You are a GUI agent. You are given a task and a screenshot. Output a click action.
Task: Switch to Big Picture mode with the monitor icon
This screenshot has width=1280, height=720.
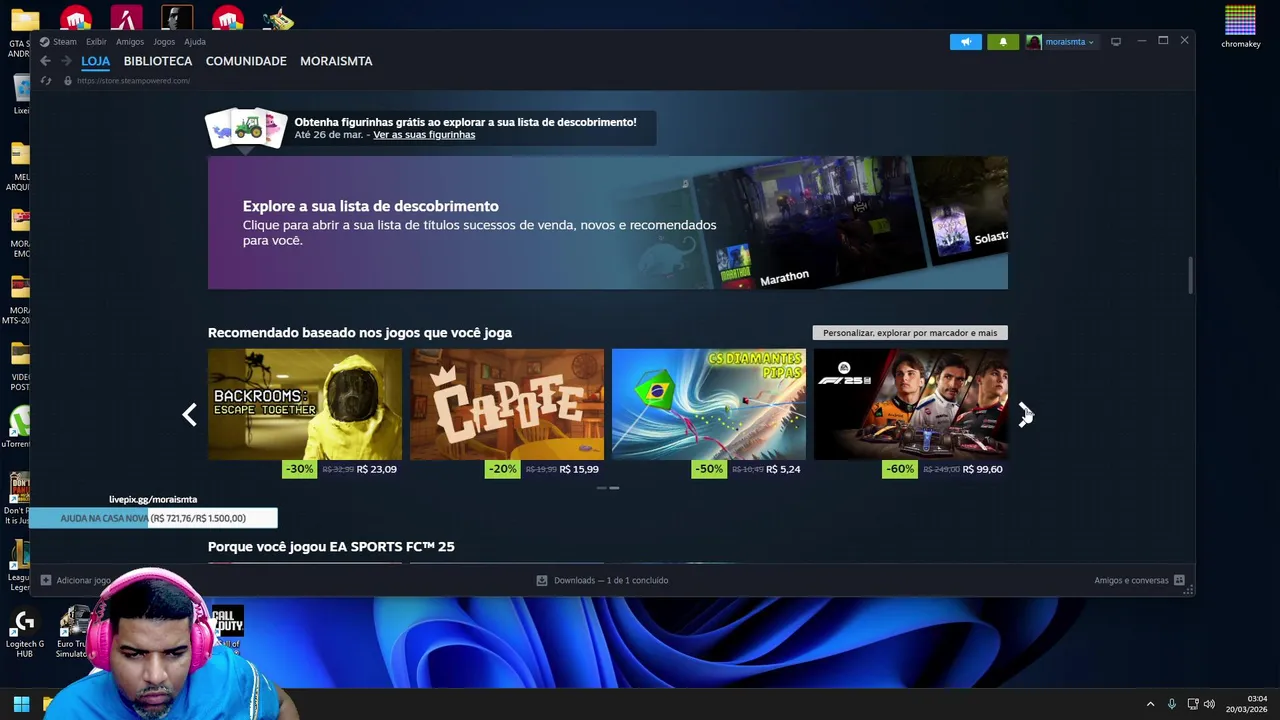pos(1116,42)
